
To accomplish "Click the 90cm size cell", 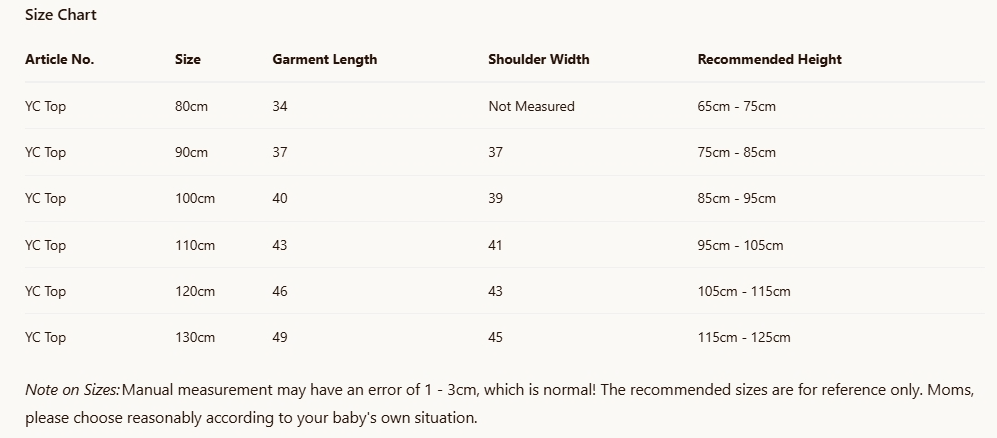I will point(191,152).
